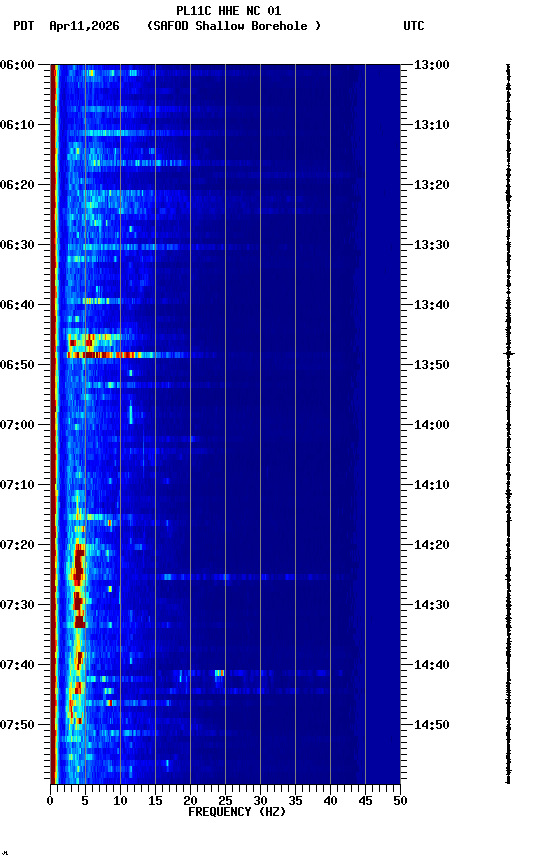
Task: Click the '14:40' UTC time label
Action: (x=432, y=665)
